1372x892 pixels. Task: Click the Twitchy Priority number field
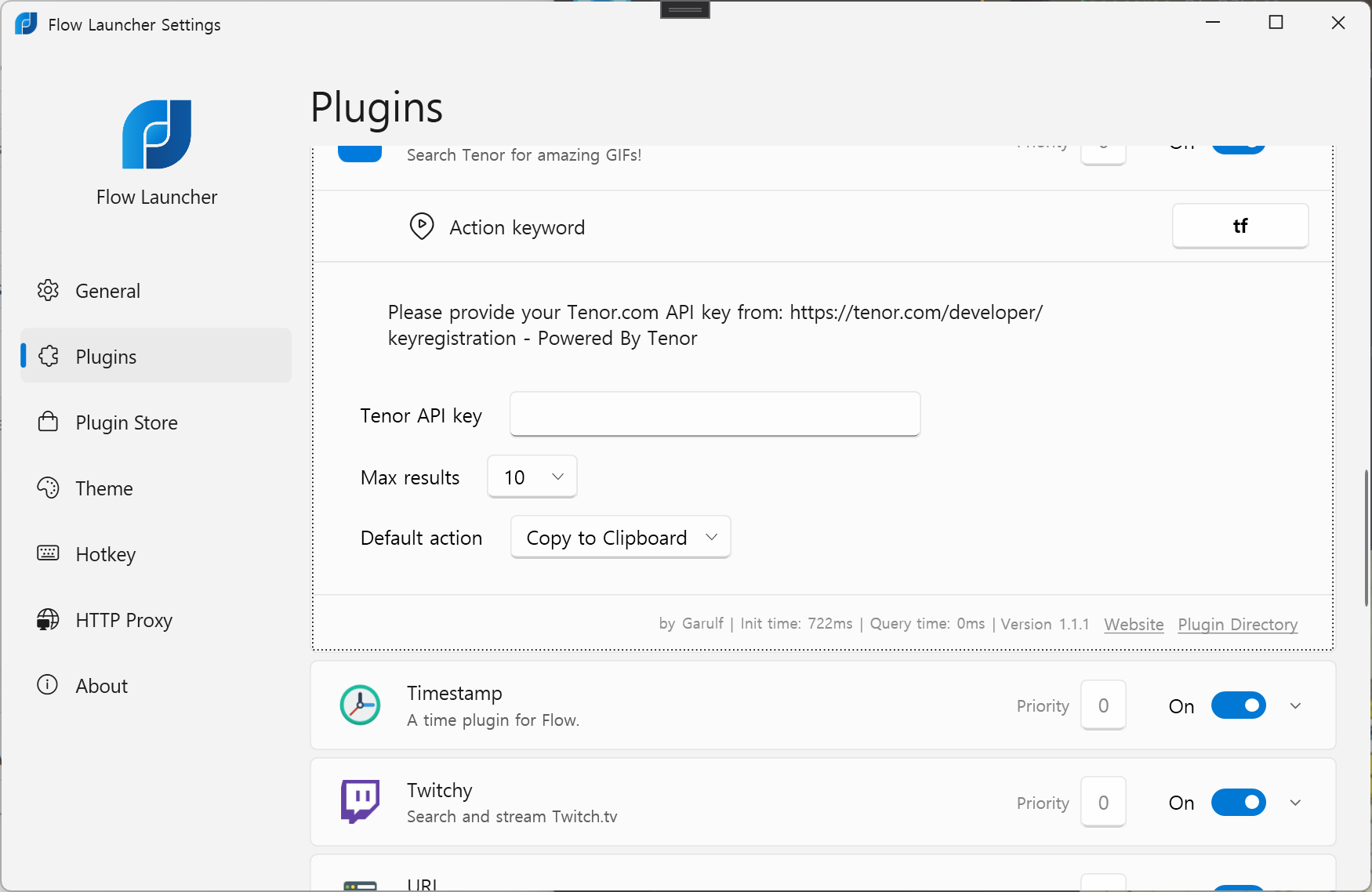click(x=1103, y=802)
